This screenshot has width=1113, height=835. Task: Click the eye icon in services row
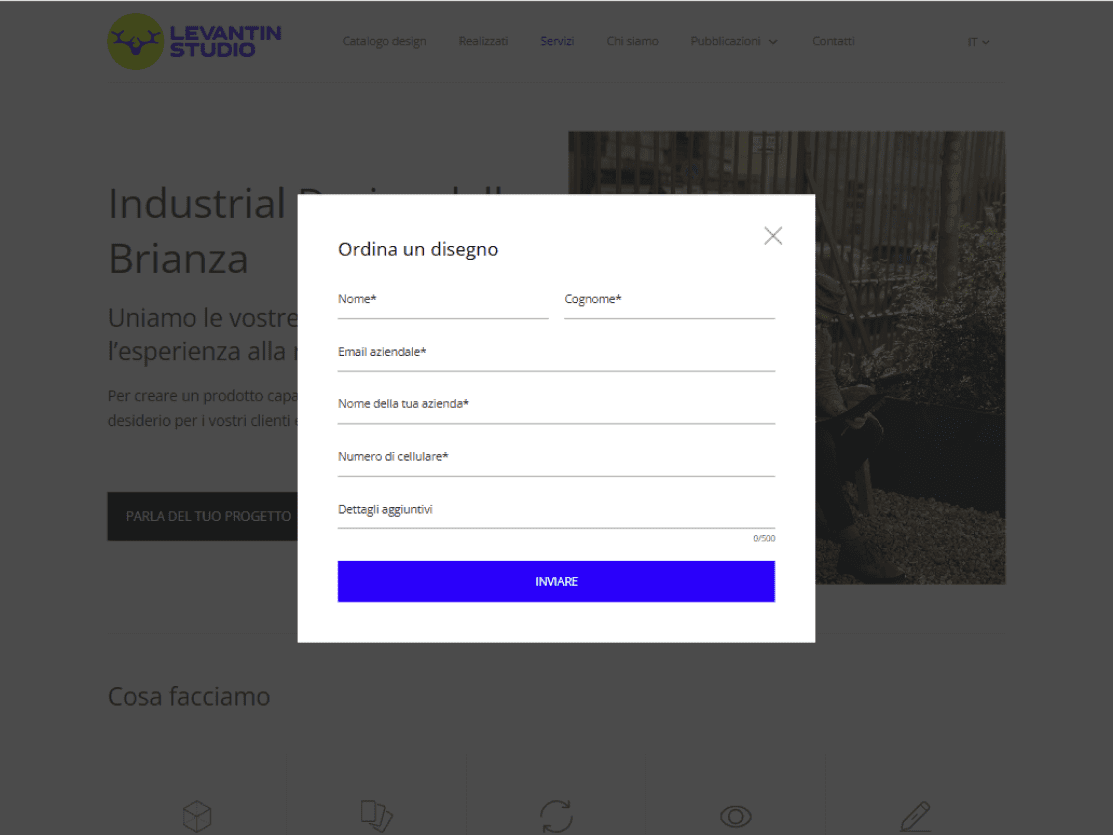click(x=735, y=817)
